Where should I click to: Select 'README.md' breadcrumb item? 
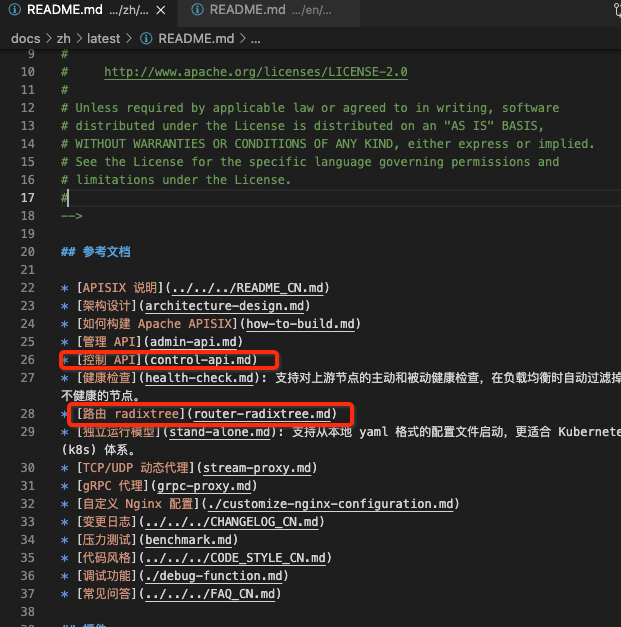coord(196,39)
